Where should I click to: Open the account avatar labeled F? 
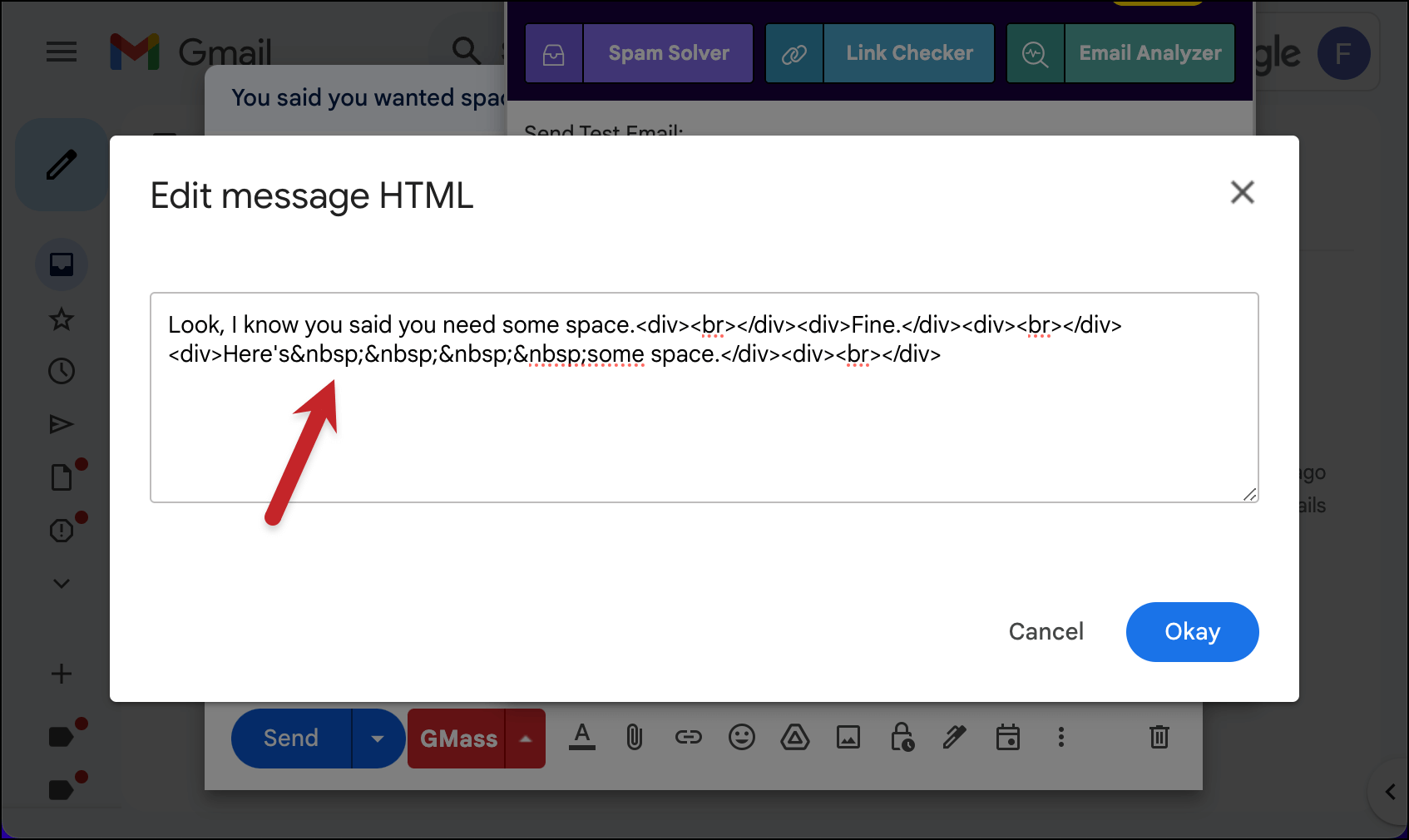[x=1343, y=53]
